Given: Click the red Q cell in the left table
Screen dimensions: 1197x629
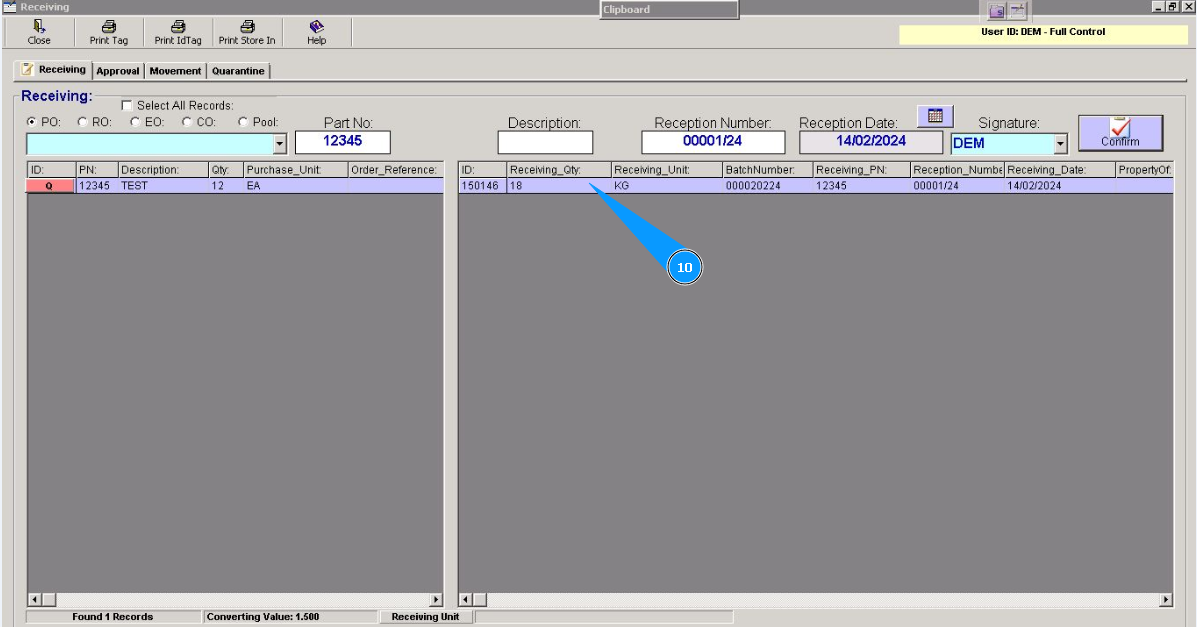Looking at the screenshot, I should tap(50, 185).
